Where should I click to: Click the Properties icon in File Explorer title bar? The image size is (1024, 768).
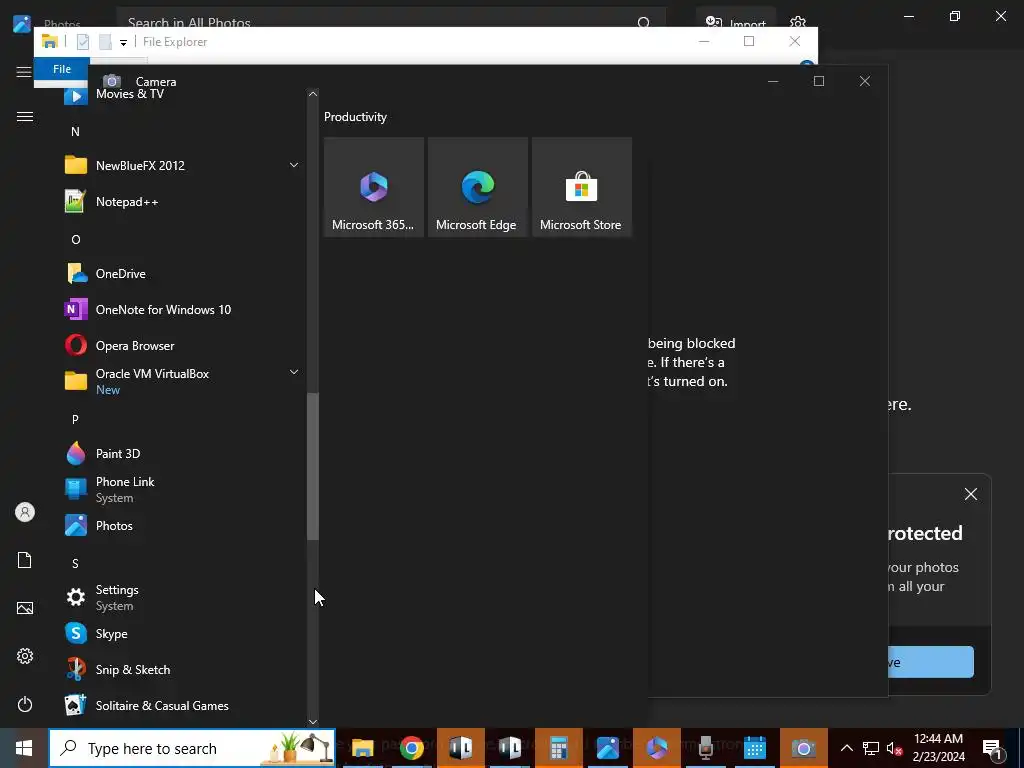83,42
